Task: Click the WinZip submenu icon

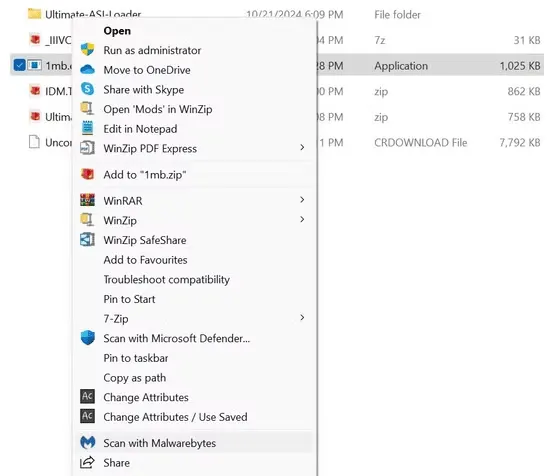Action: coord(87,220)
